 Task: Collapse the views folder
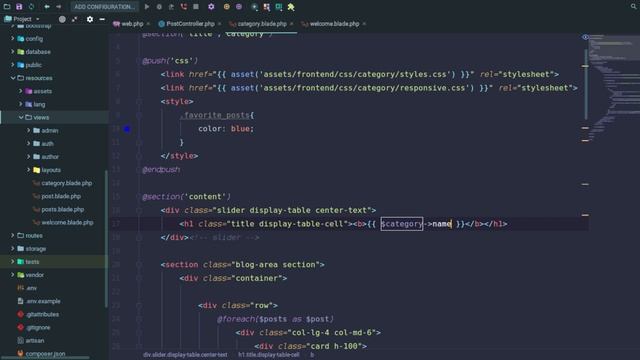(x=20, y=117)
